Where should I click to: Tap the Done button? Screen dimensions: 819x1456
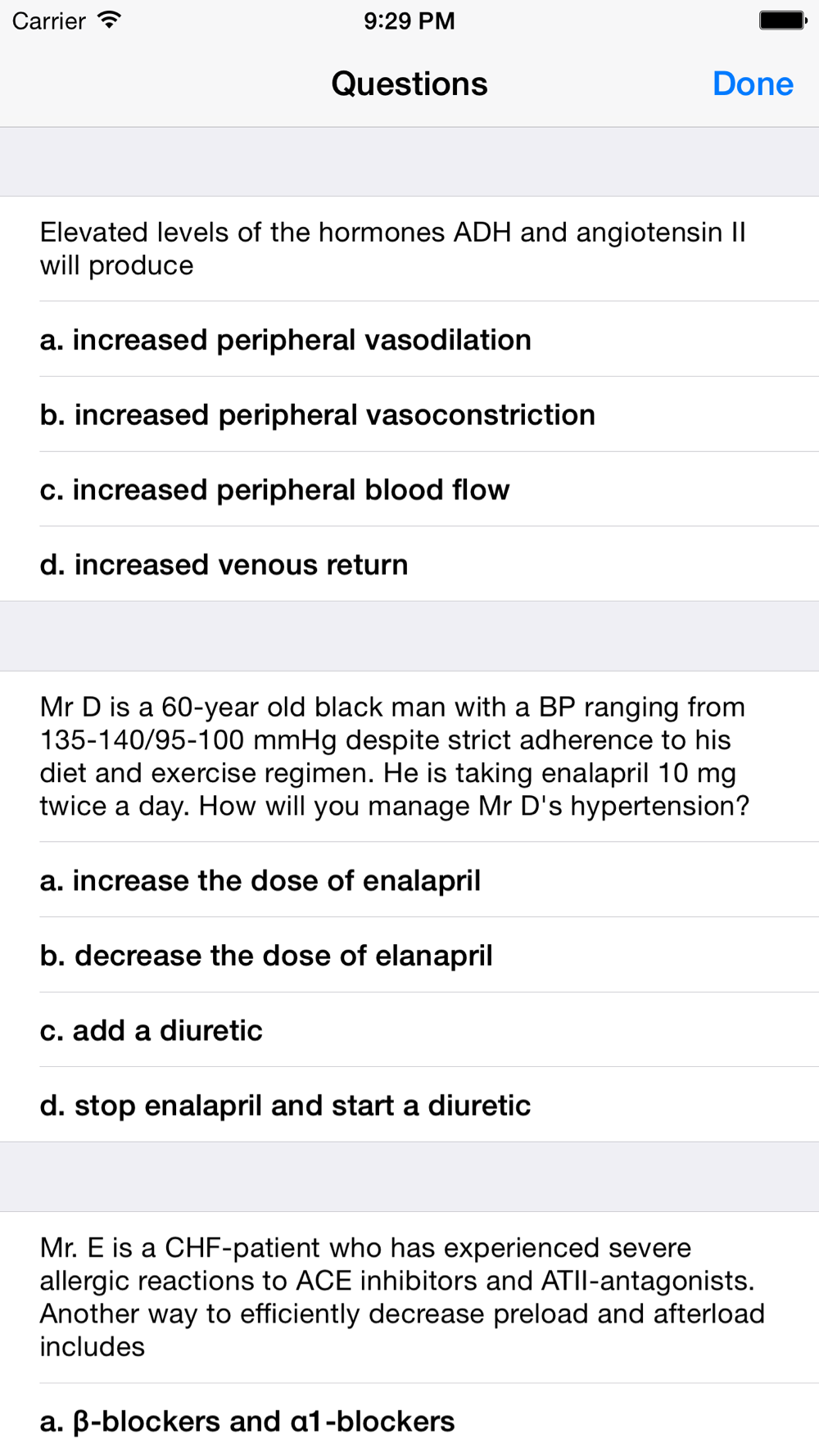pyautogui.click(x=753, y=84)
